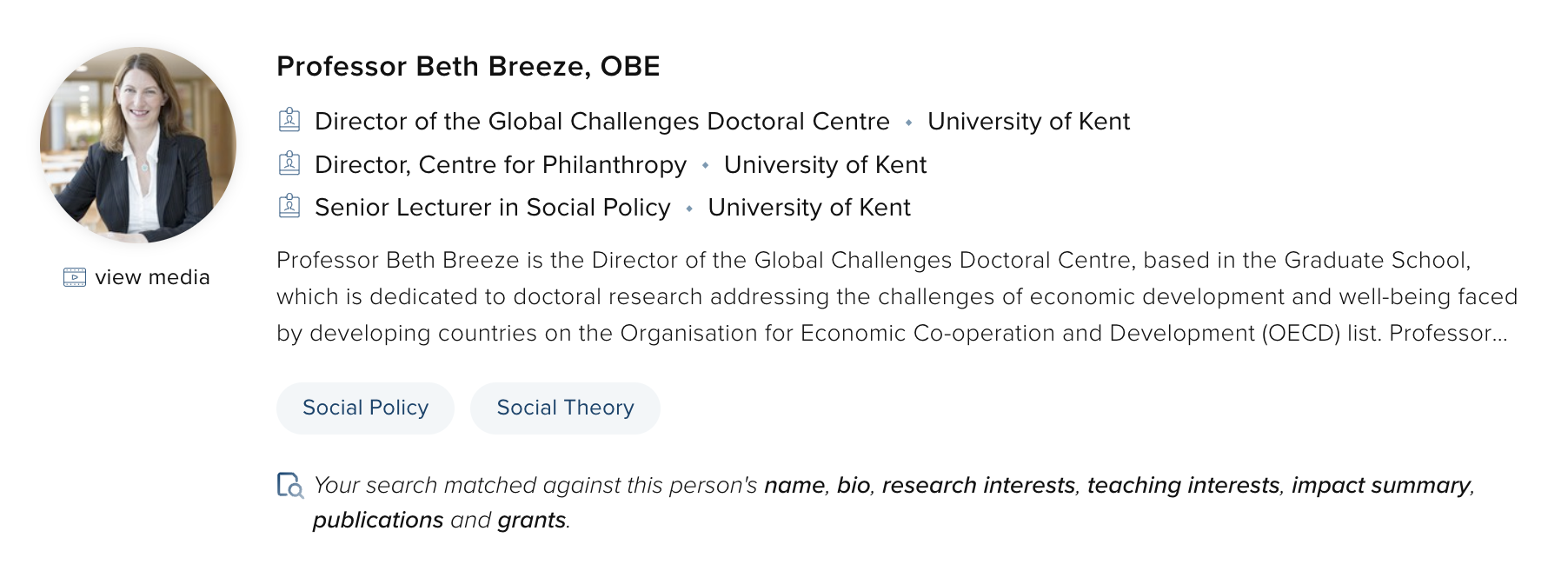
Task: Open the 'view media' text link
Action: 152,277
